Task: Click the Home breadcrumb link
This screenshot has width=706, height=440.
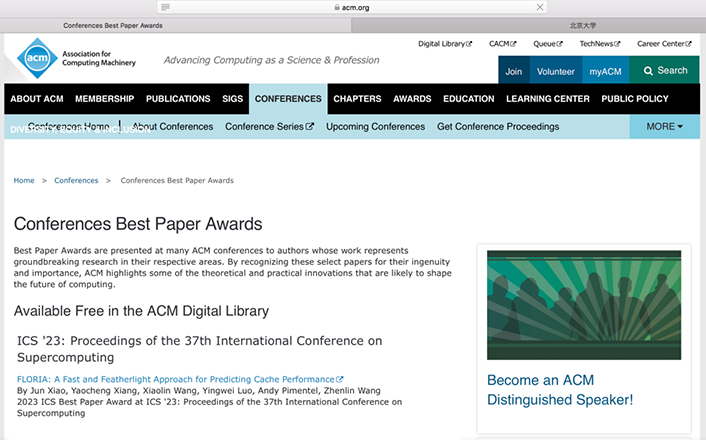Action: [23, 181]
